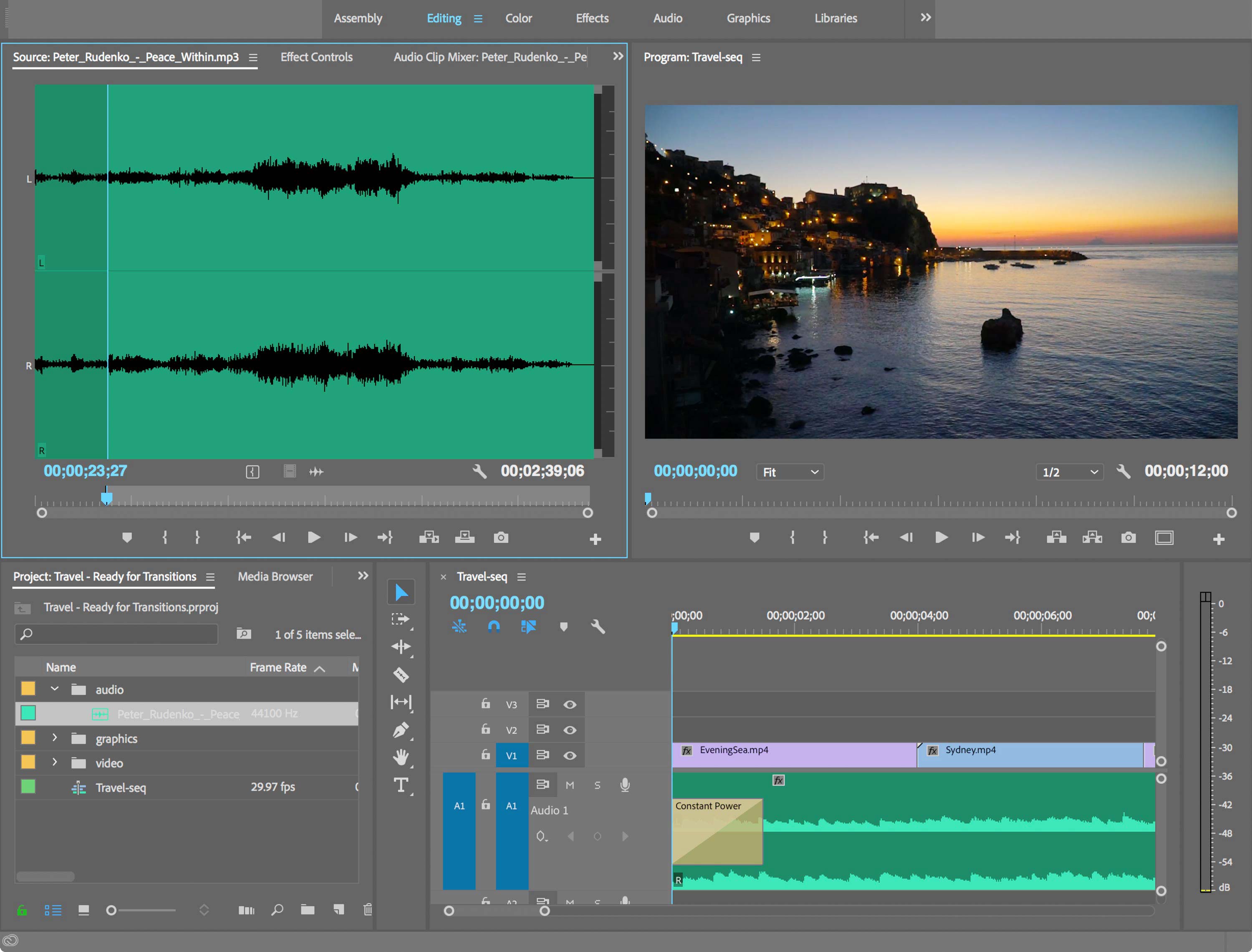Play the Program monitor sequence

pos(941,537)
